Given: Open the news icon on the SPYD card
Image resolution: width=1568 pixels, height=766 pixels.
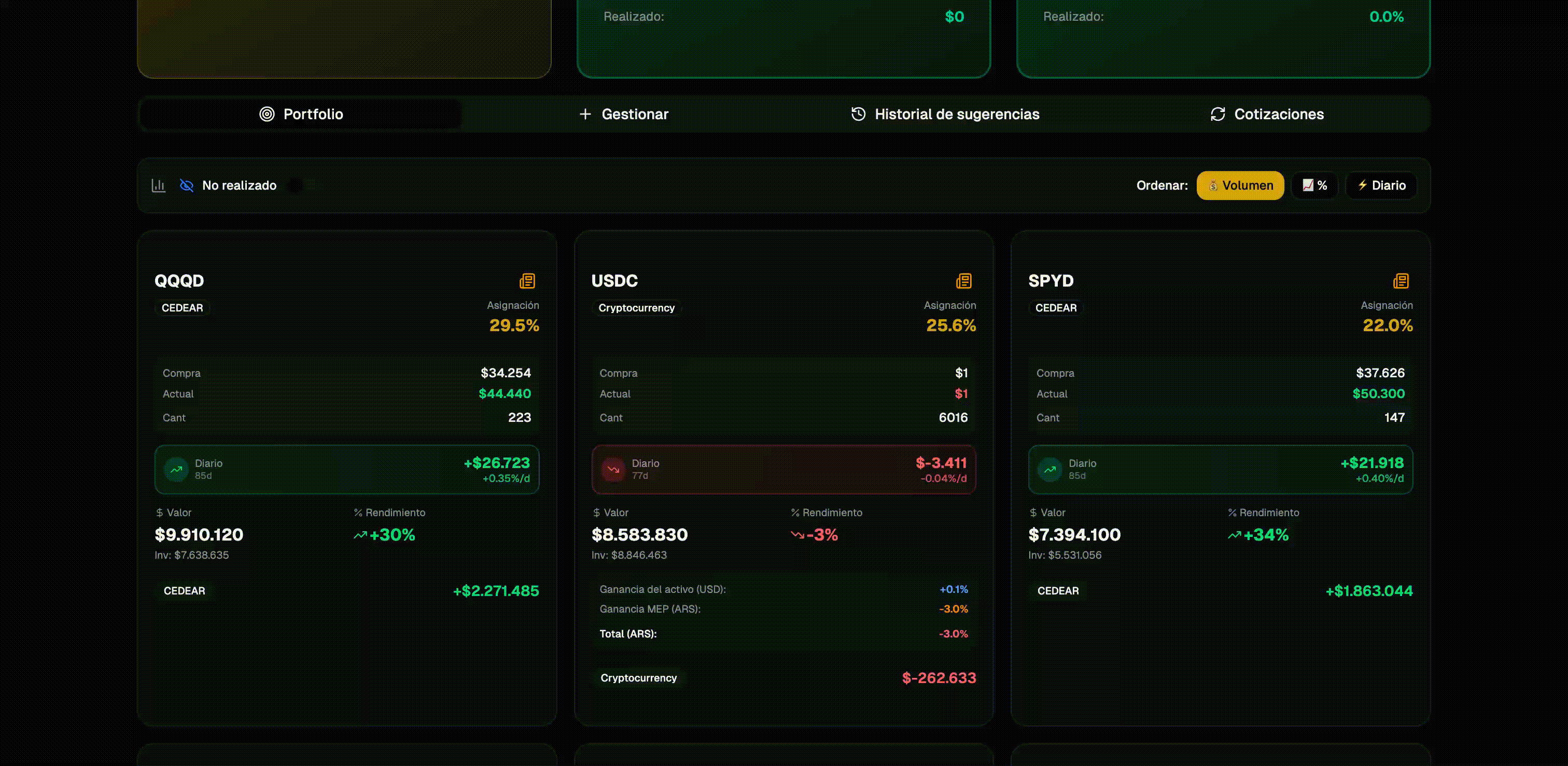Looking at the screenshot, I should 1399,280.
